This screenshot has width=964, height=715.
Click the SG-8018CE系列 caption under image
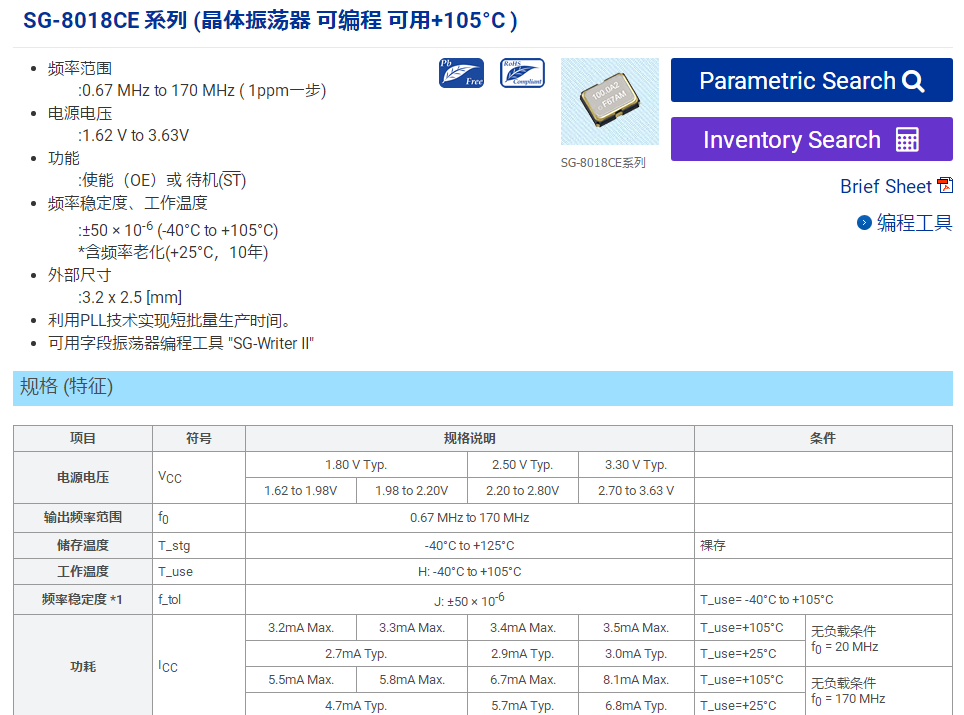603,163
